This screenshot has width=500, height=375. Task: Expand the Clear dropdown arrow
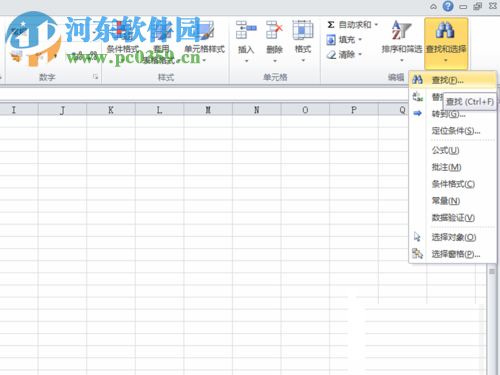tap(360, 55)
